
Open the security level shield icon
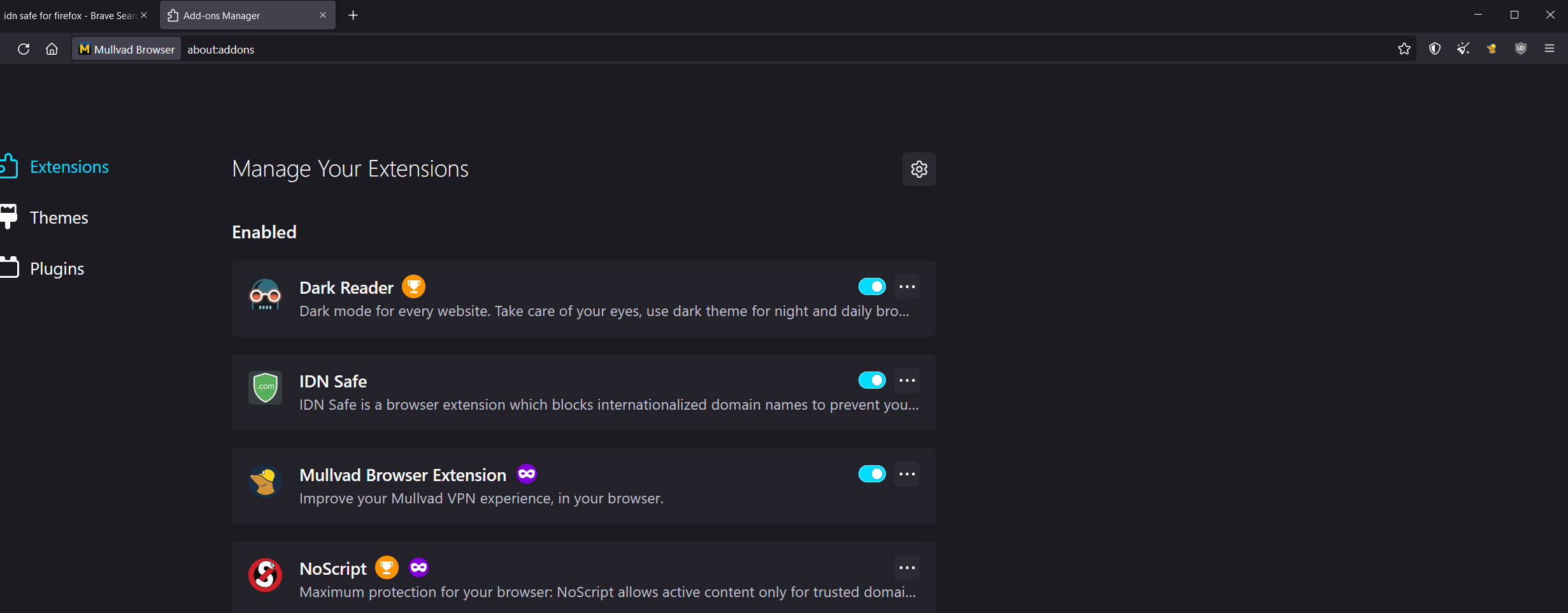1435,49
